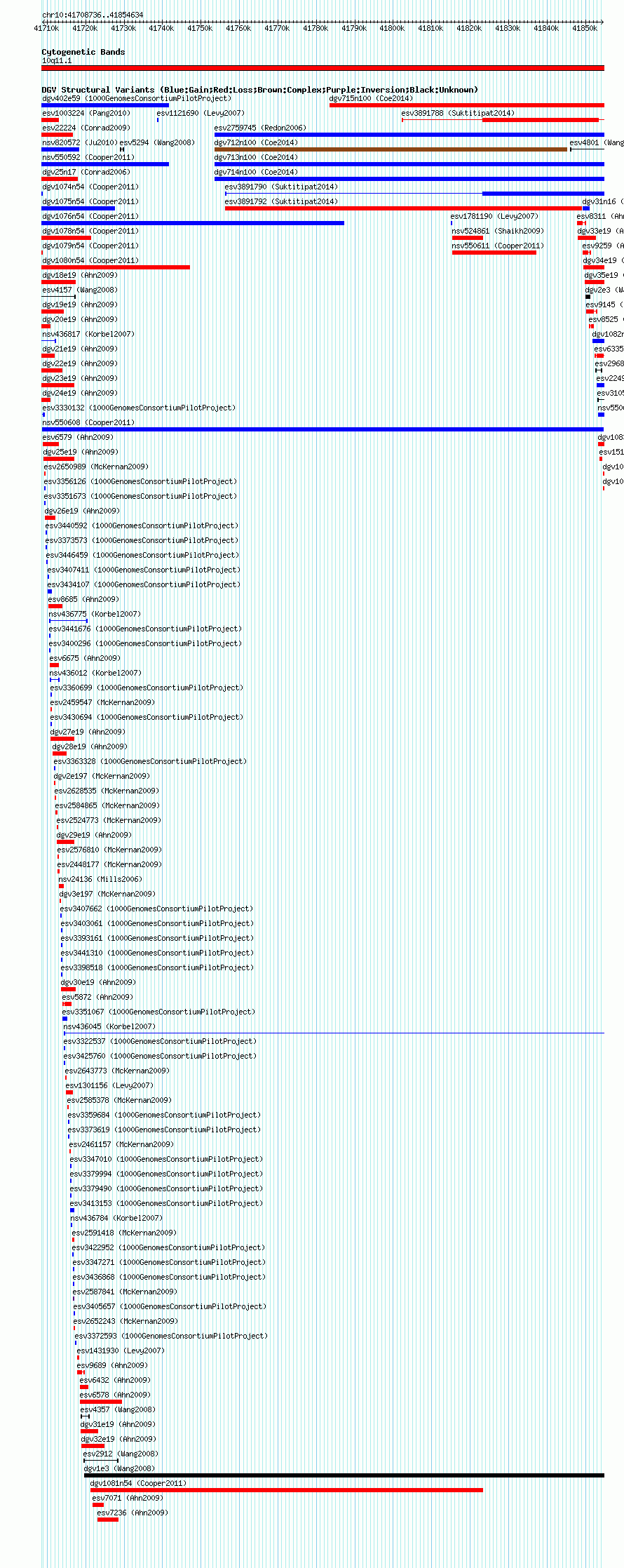Open esv2912 (Wang2008) variant label
The width and height of the screenshot is (624, 1568).
[121, 1454]
